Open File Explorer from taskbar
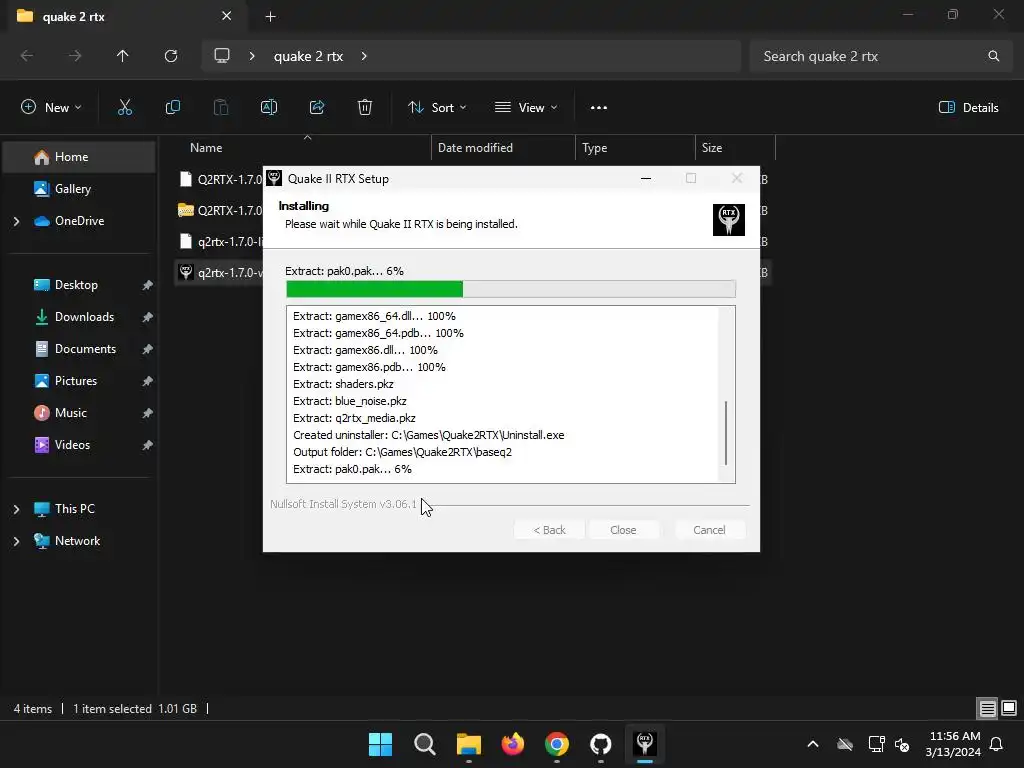Screen dimensions: 1024x768 click(x=468, y=744)
